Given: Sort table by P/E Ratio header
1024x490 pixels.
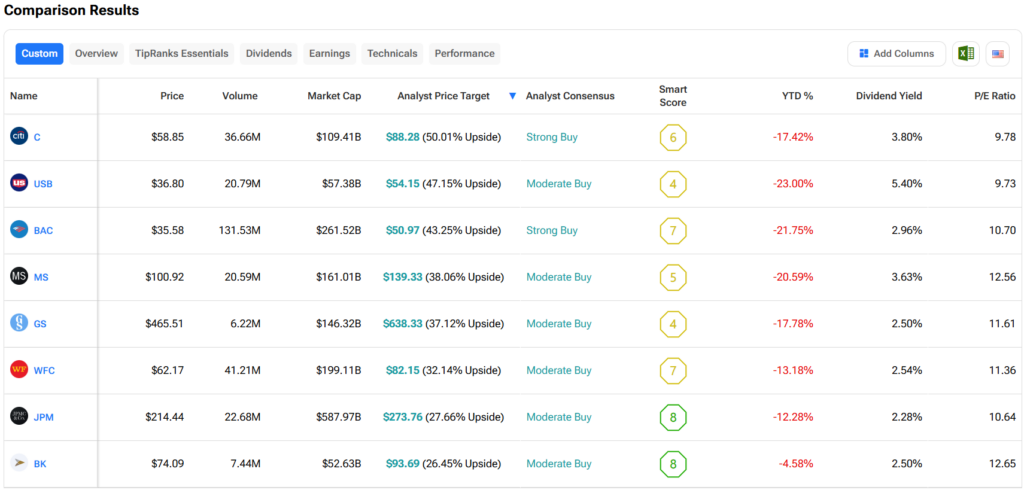Looking at the screenshot, I should click(994, 96).
